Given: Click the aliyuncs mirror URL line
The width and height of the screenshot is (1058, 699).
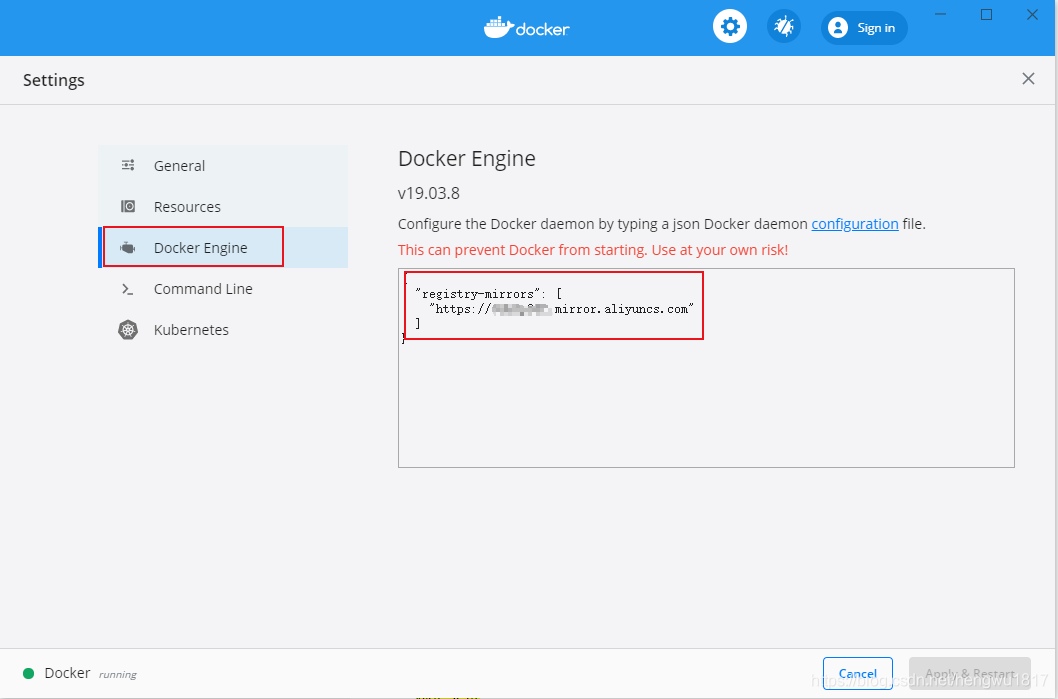Looking at the screenshot, I should 561,309.
